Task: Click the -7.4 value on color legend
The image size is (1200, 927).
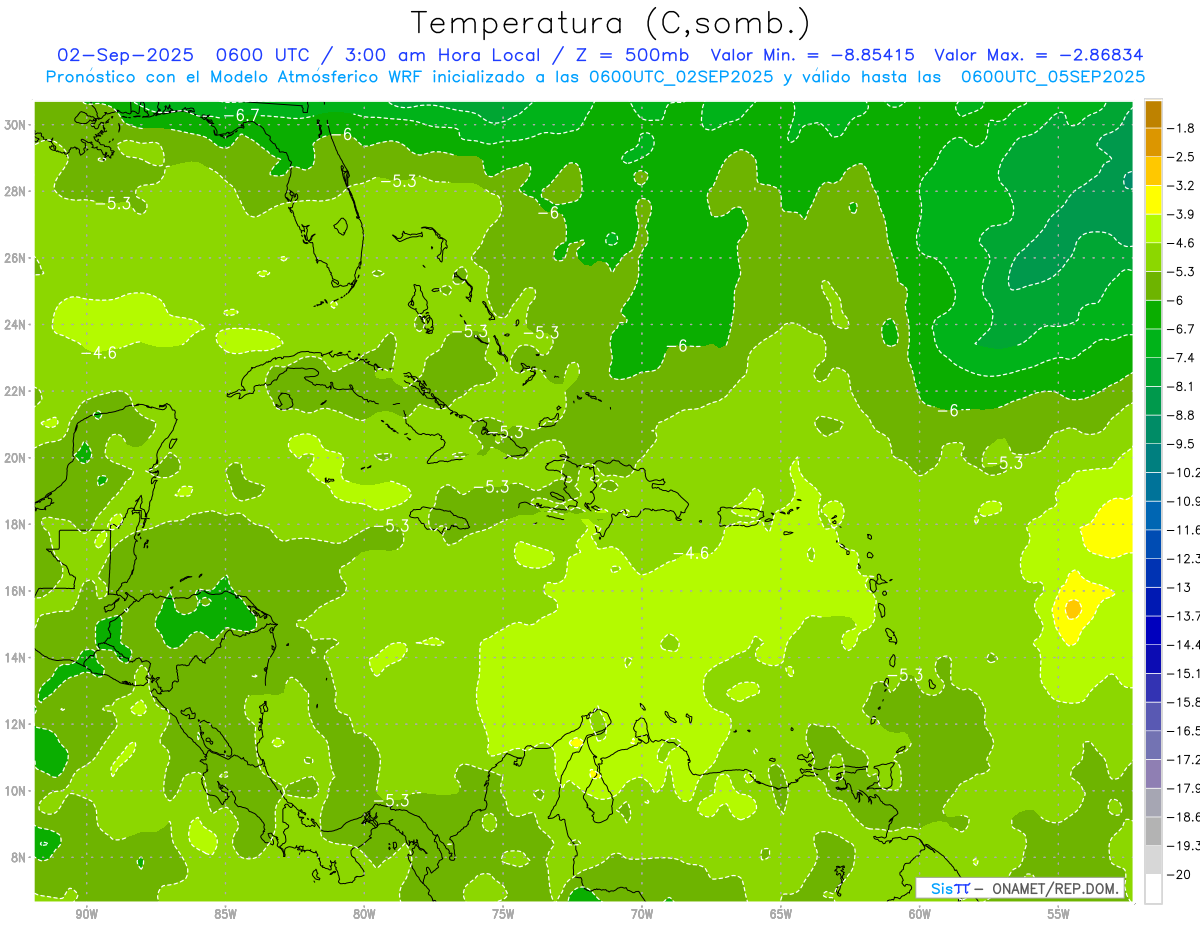Action: [1183, 358]
